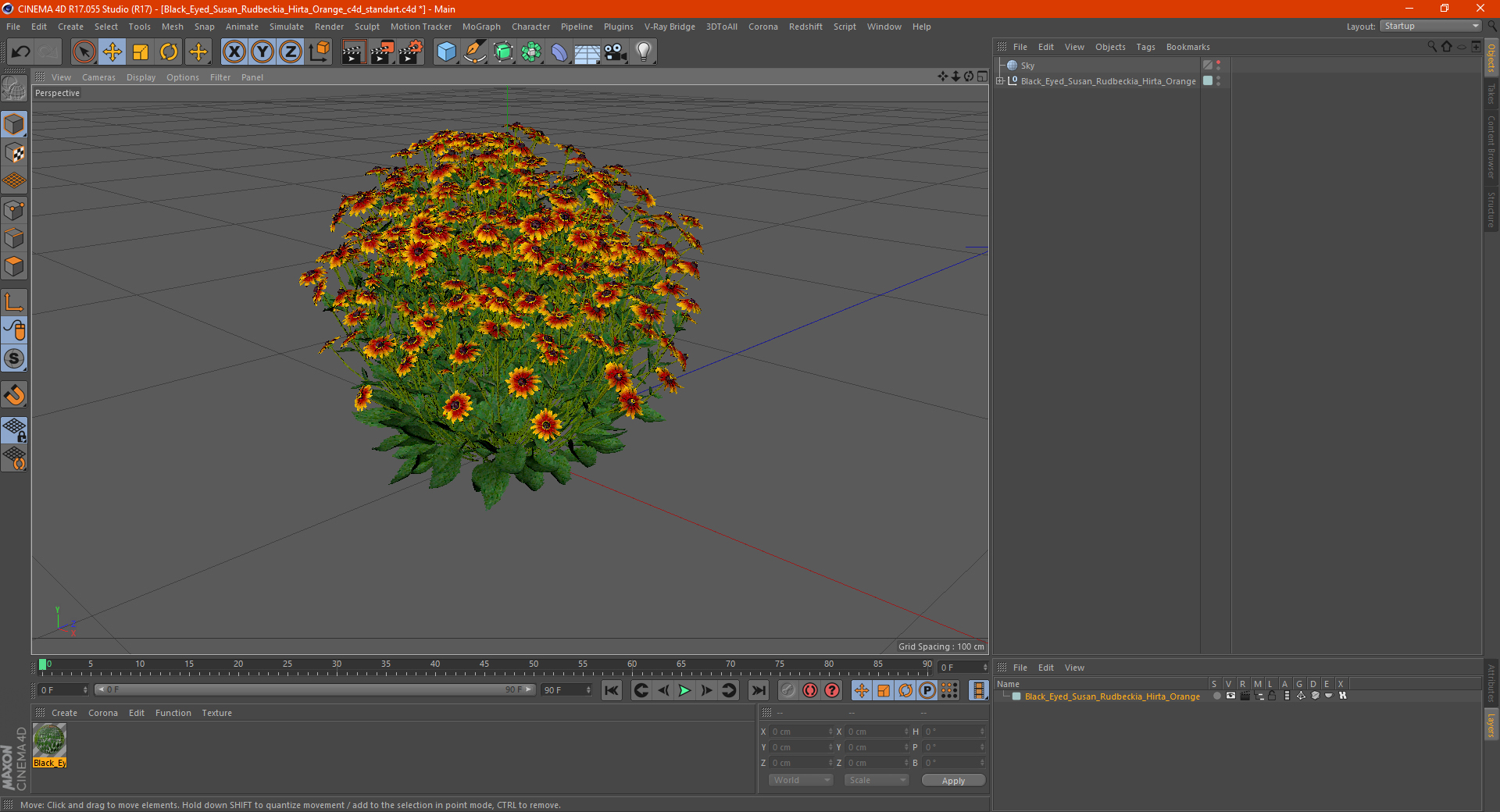The height and width of the screenshot is (812, 1500).
Task: Toggle Y axis lock
Action: [262, 52]
